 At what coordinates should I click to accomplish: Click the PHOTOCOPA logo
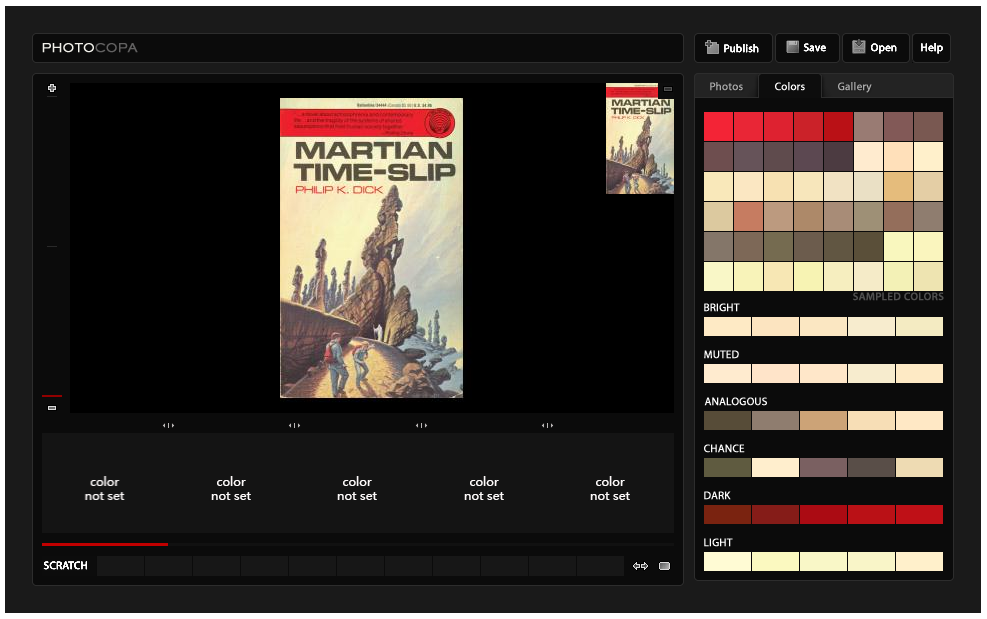[x=89, y=48]
